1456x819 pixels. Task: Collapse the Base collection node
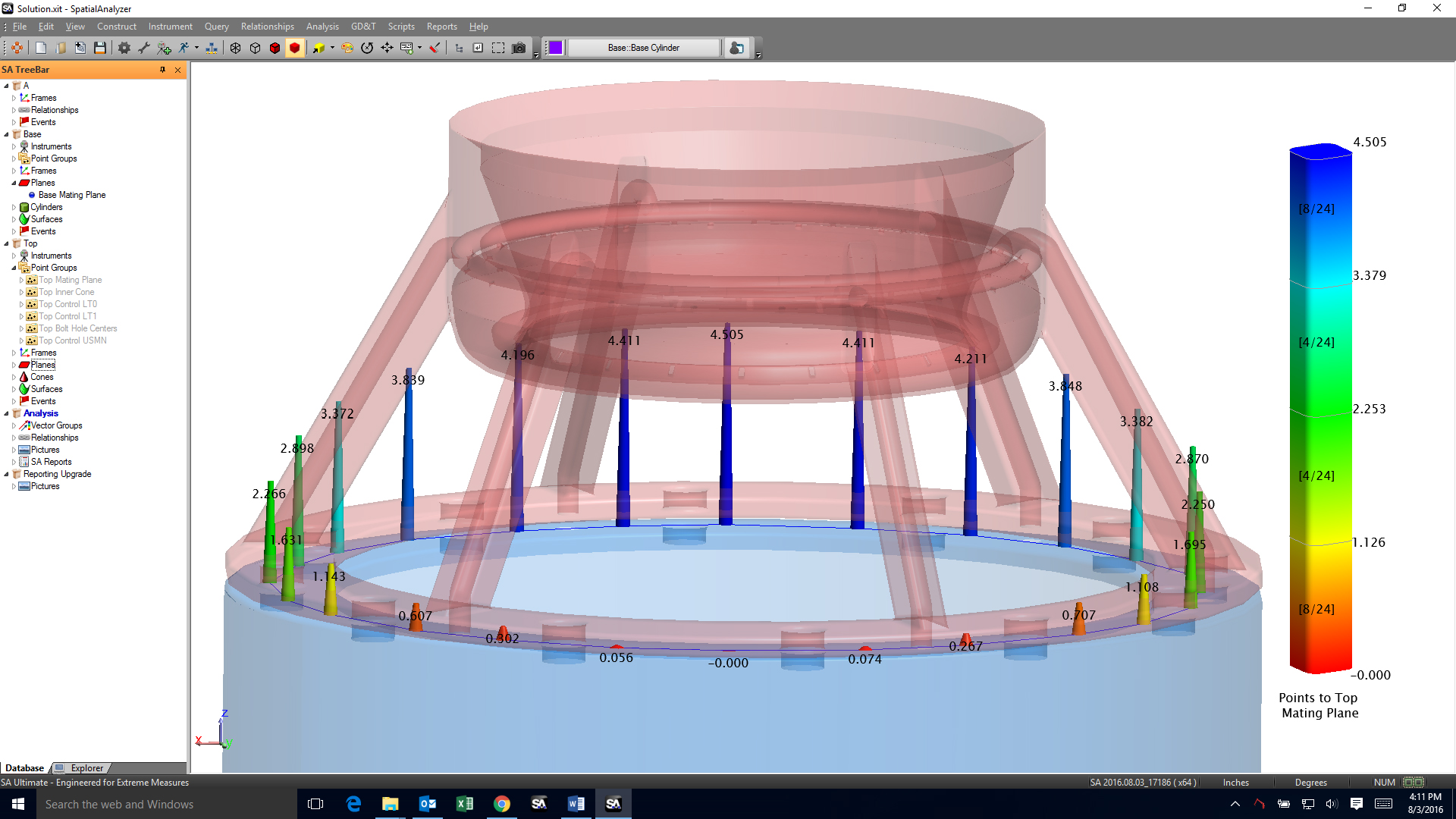pyautogui.click(x=7, y=134)
